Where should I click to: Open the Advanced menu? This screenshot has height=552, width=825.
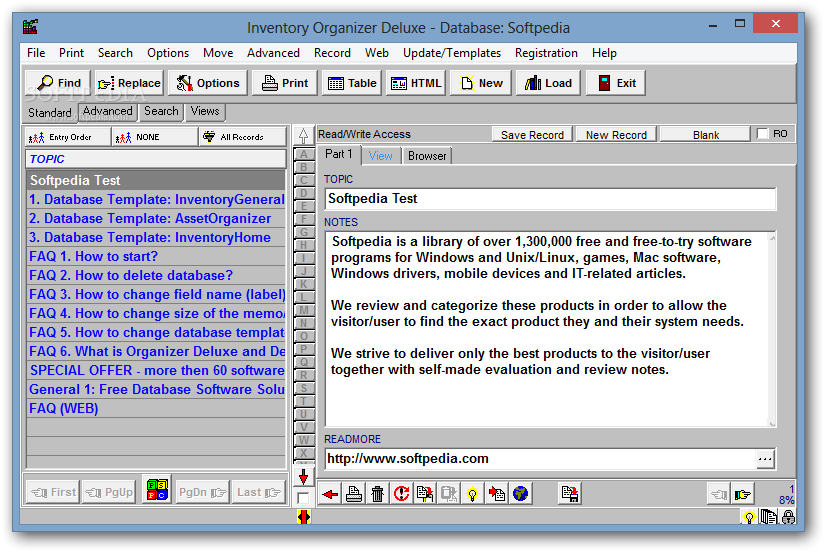273,53
